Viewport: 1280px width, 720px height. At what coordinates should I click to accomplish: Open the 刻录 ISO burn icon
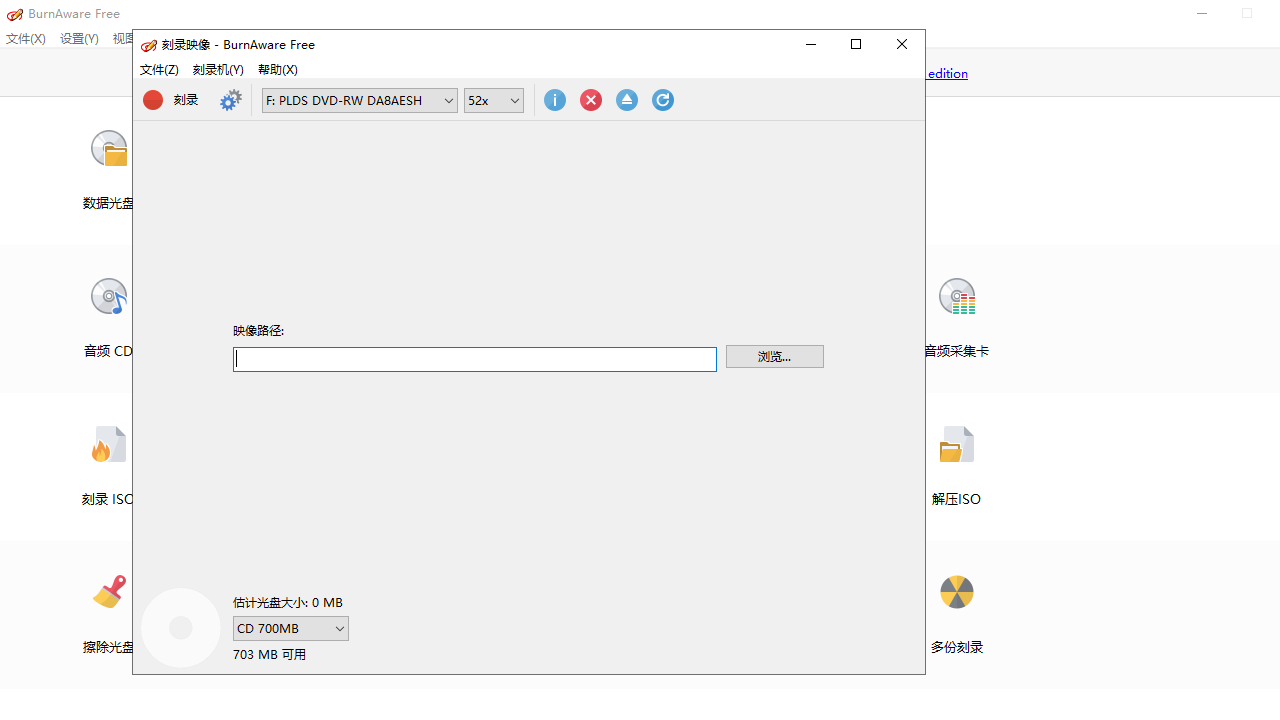(108, 444)
